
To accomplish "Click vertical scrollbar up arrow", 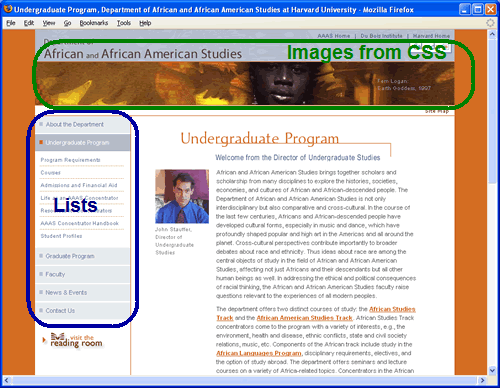I will point(492,34).
